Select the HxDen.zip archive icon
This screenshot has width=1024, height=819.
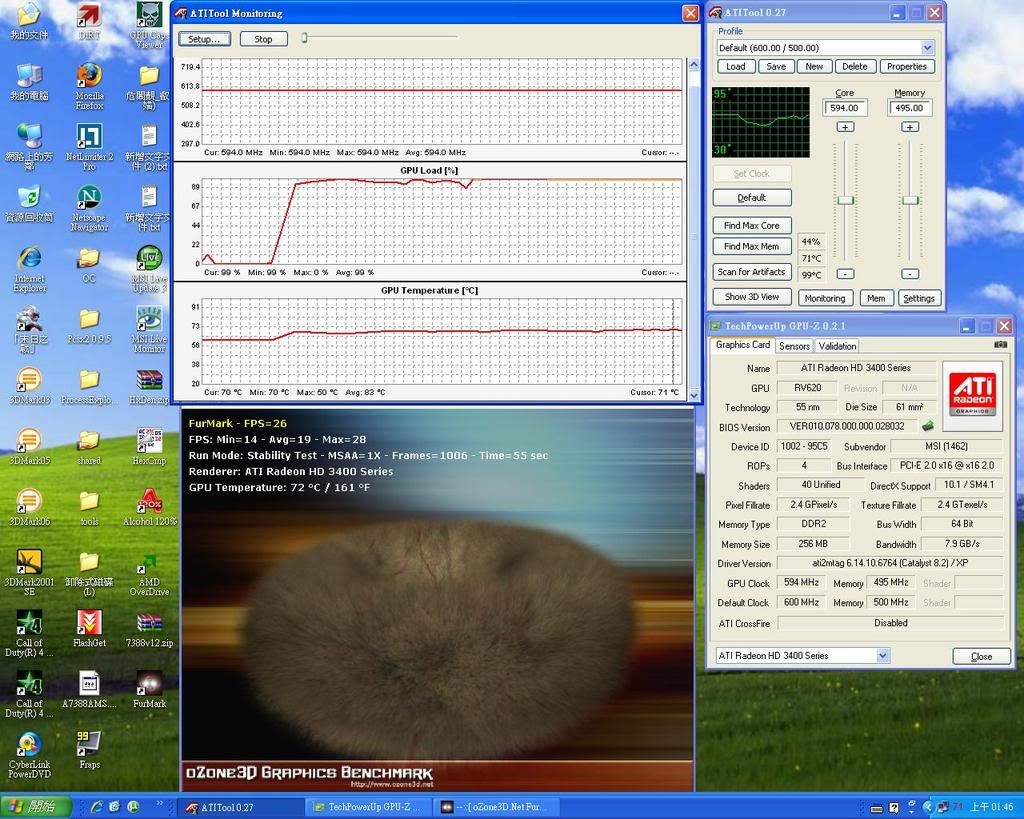point(150,385)
